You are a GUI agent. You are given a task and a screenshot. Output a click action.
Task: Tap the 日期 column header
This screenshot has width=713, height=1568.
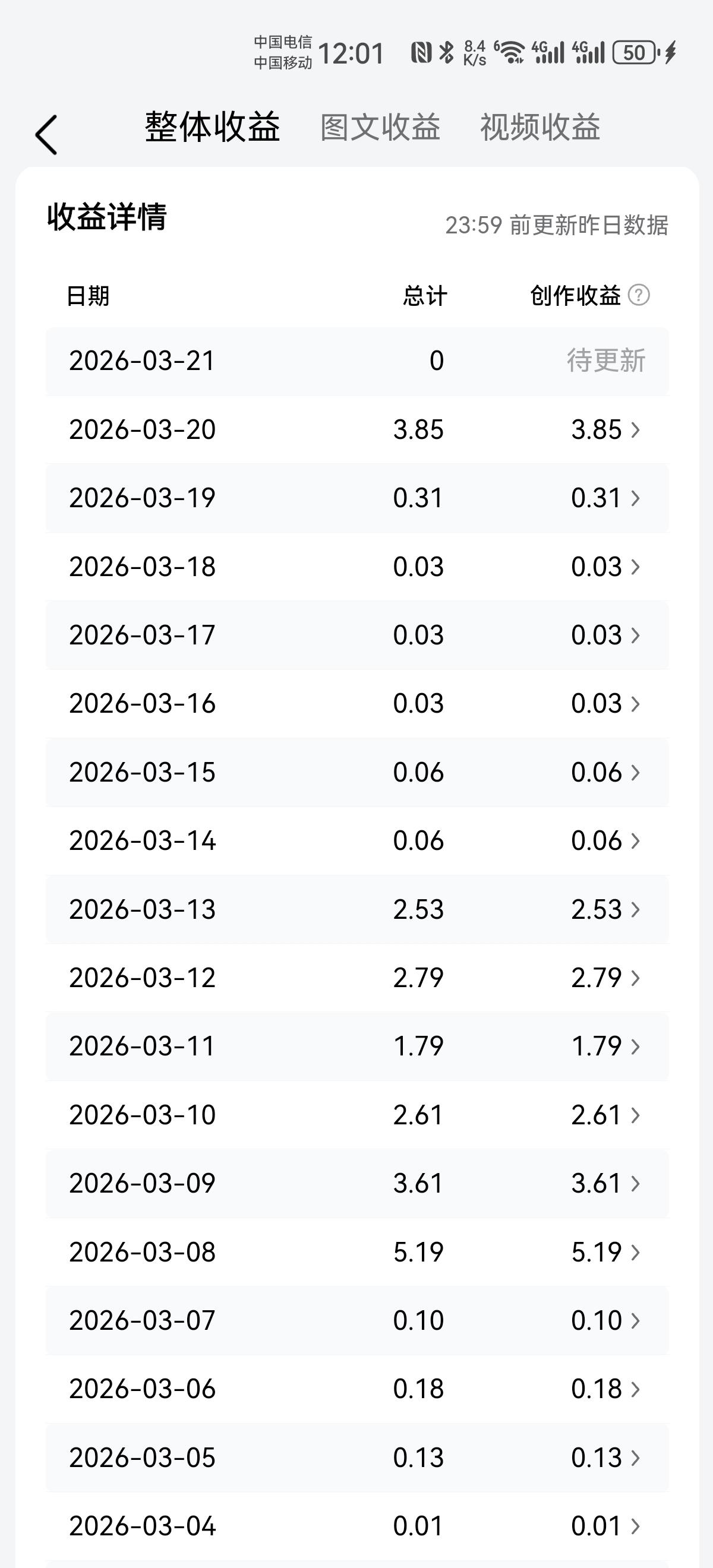(88, 296)
